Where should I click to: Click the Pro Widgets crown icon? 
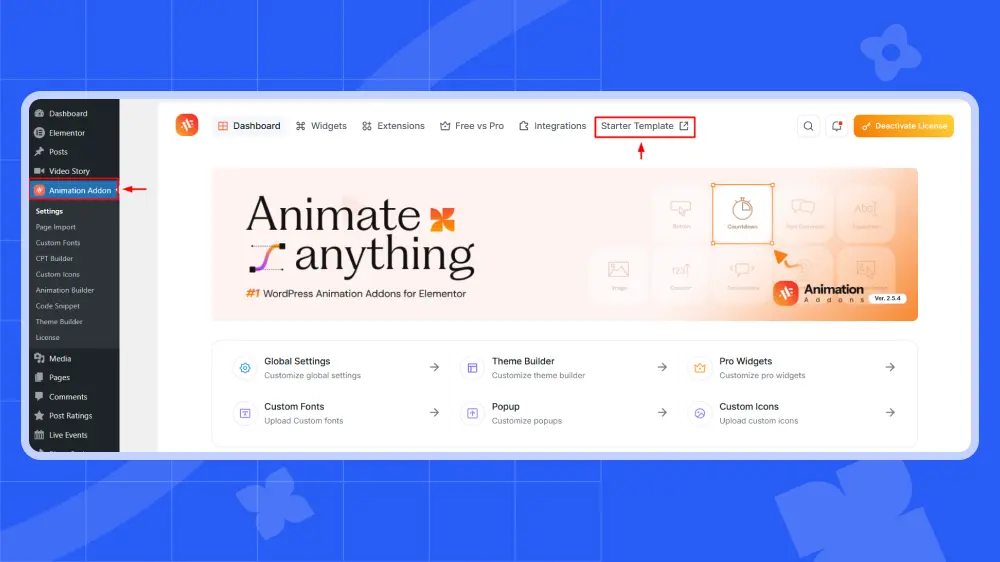pos(700,368)
